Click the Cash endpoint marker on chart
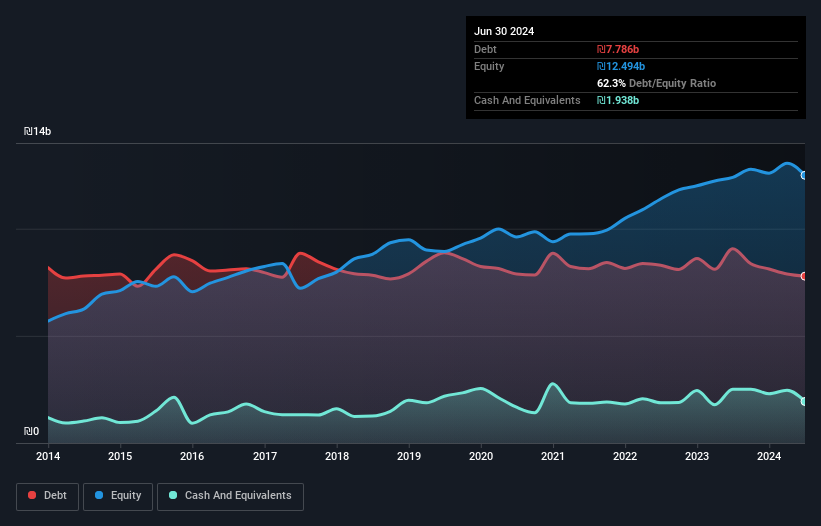Image resolution: width=821 pixels, height=526 pixels. click(804, 401)
